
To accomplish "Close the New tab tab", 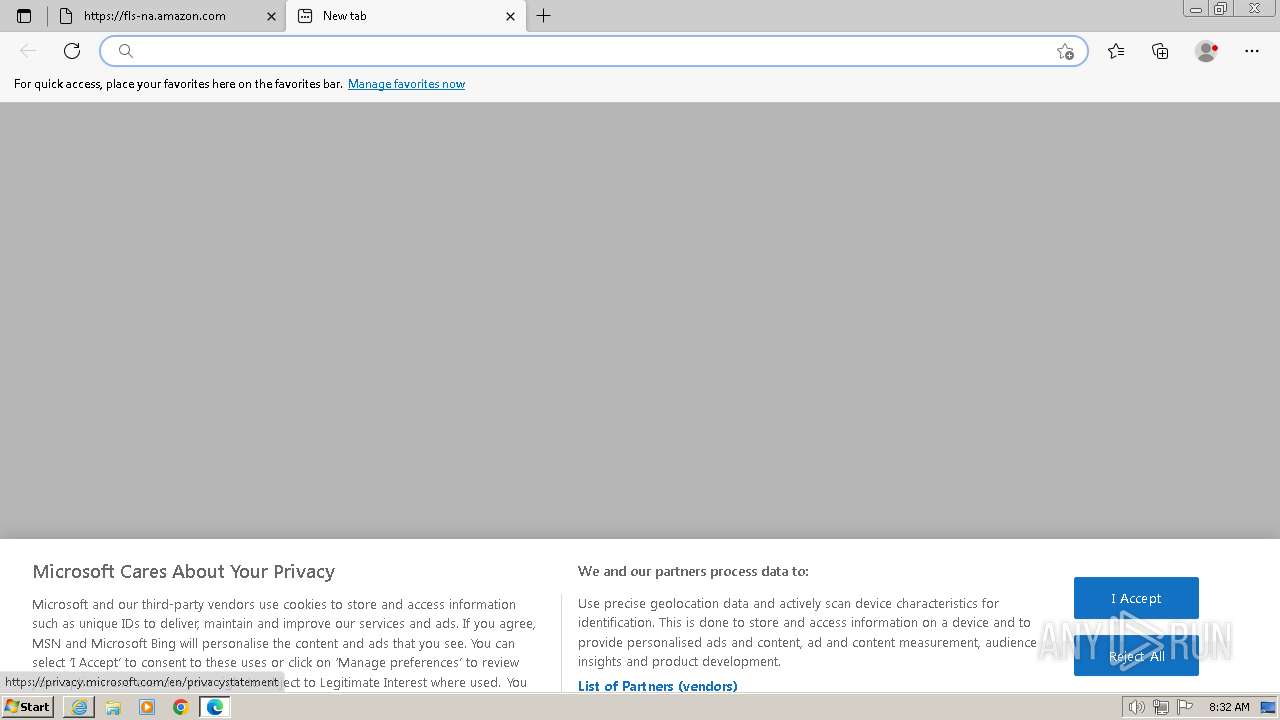I will [510, 16].
